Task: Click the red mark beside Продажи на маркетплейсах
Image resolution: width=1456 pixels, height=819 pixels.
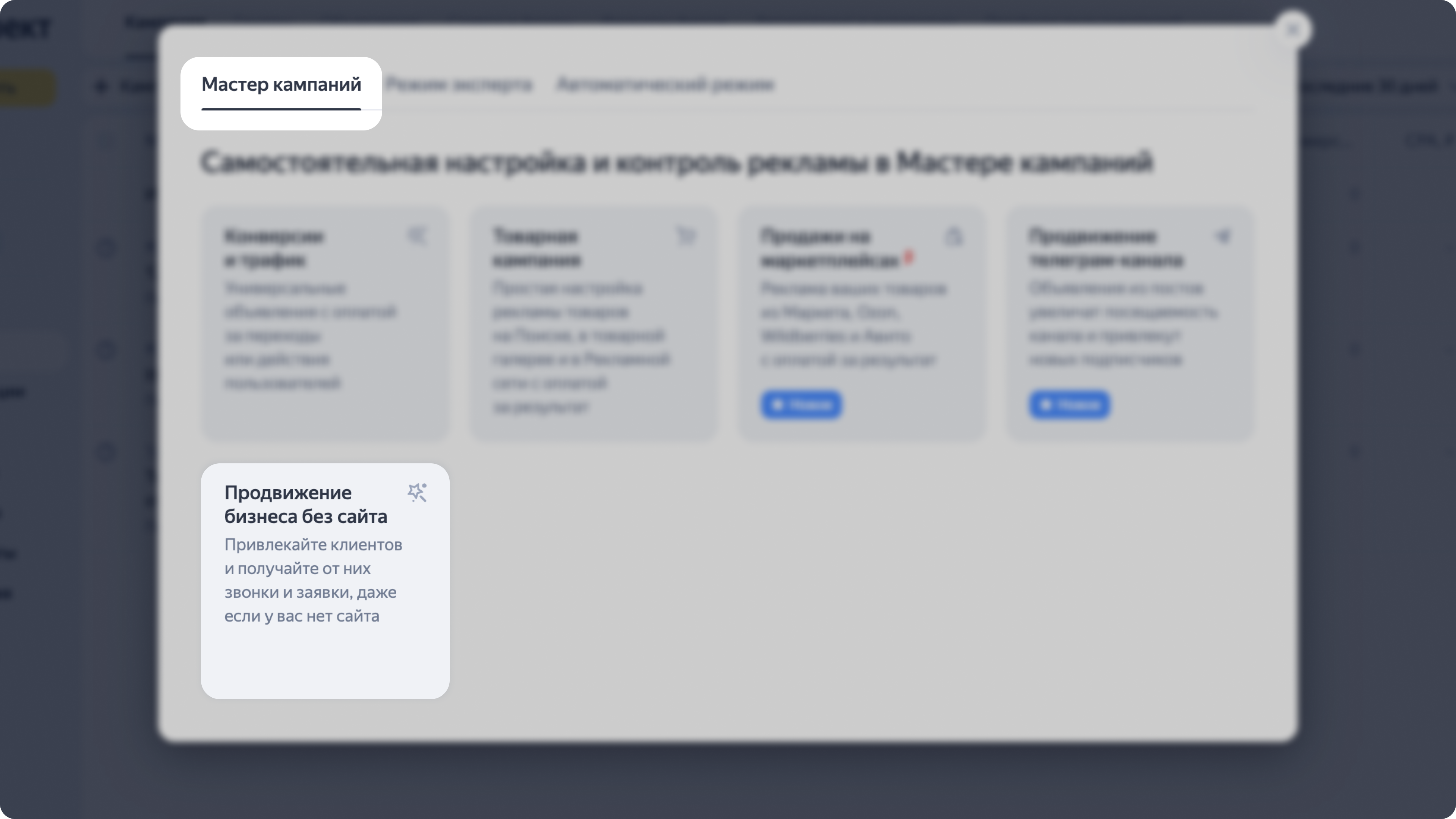Action: [x=908, y=258]
